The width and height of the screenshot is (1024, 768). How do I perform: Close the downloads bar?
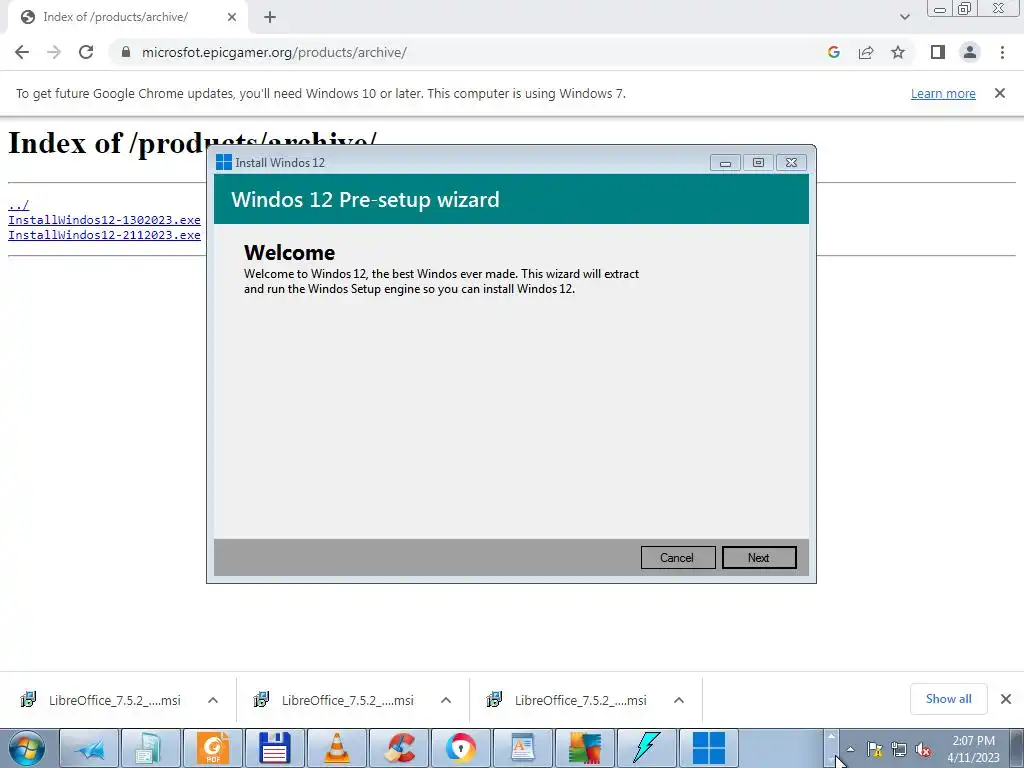click(x=1006, y=699)
